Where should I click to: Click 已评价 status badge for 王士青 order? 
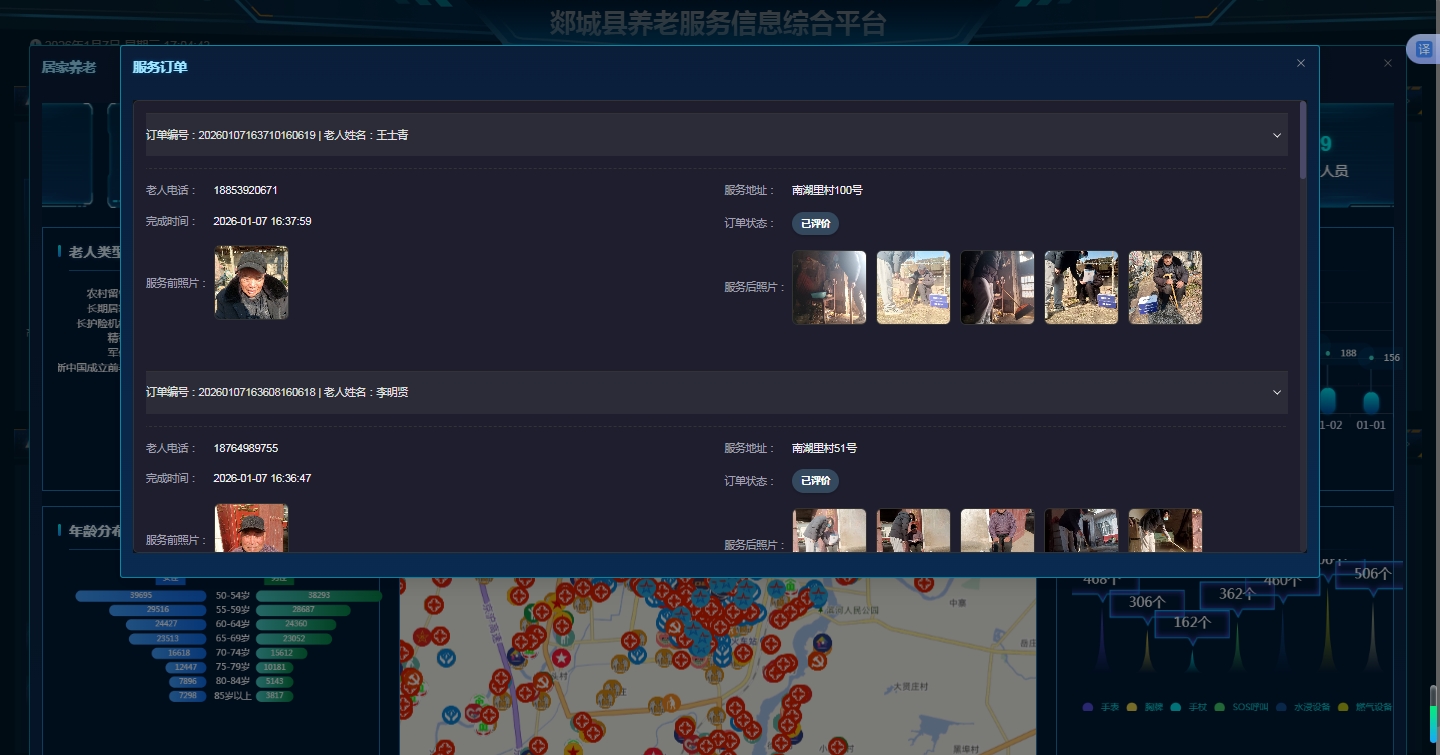pos(815,223)
